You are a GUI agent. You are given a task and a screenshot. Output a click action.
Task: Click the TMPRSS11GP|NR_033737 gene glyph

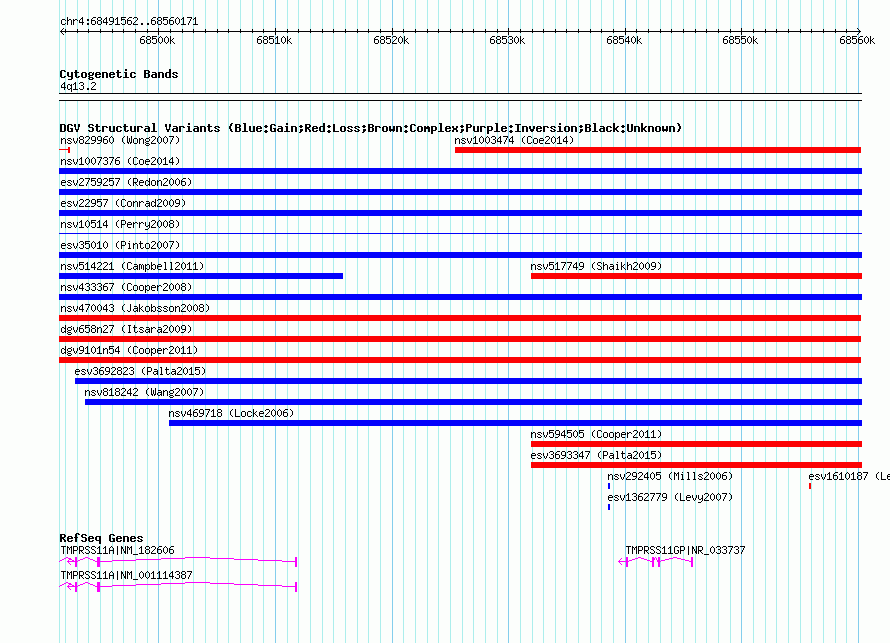click(656, 562)
